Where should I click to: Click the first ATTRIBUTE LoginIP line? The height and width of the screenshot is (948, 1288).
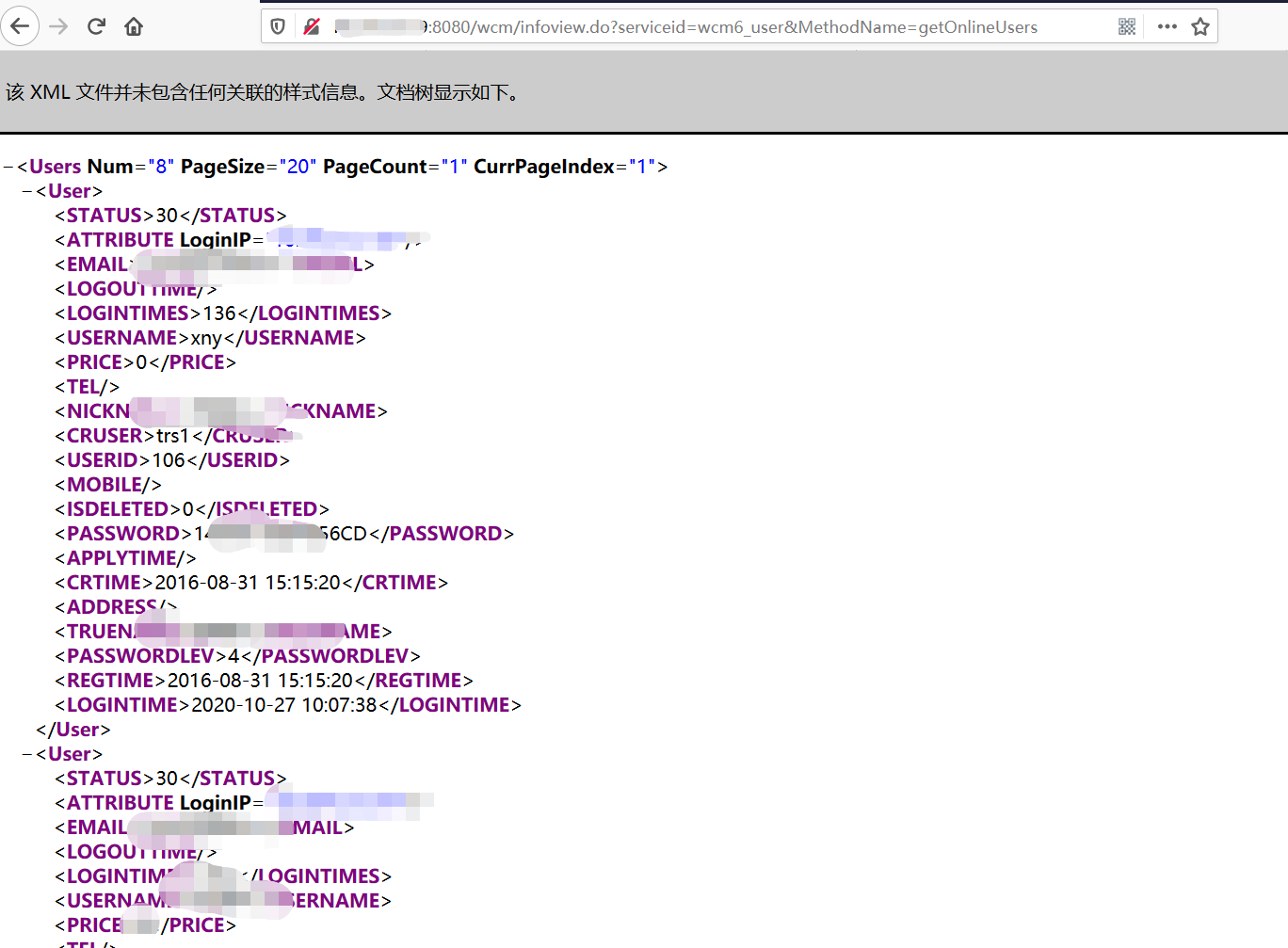(x=242, y=240)
